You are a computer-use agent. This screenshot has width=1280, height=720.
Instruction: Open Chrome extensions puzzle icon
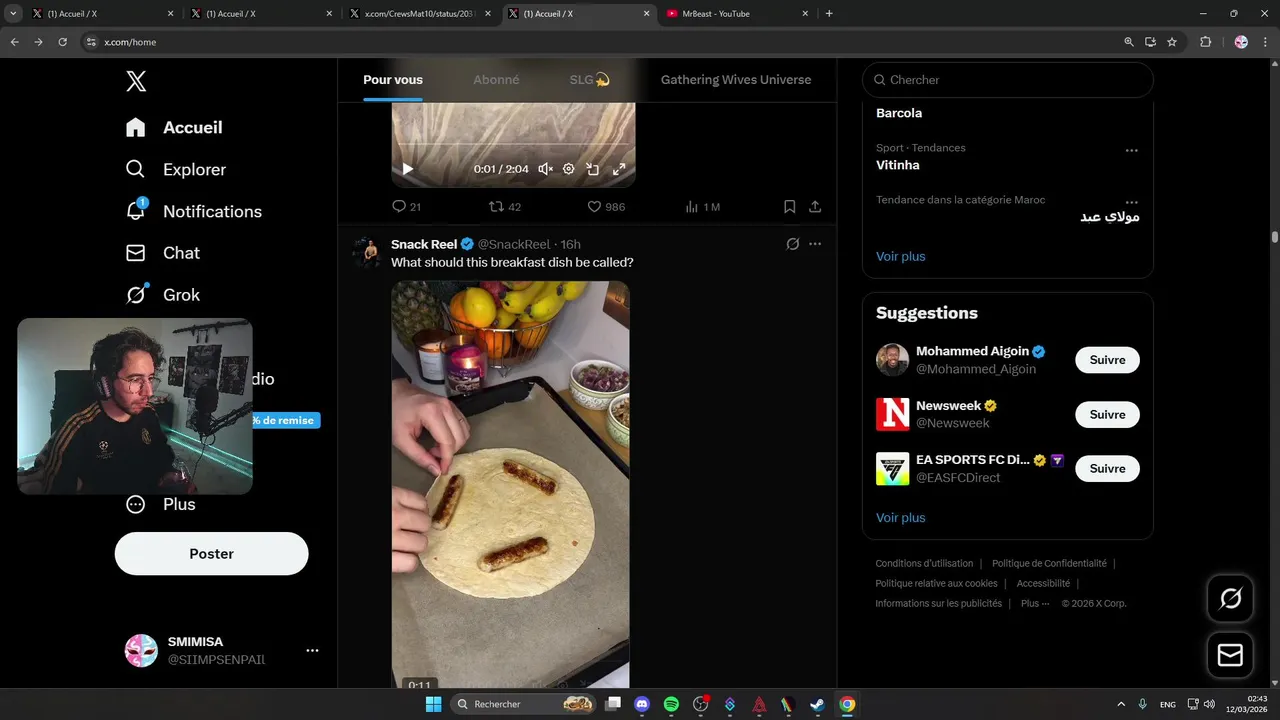point(1205,42)
